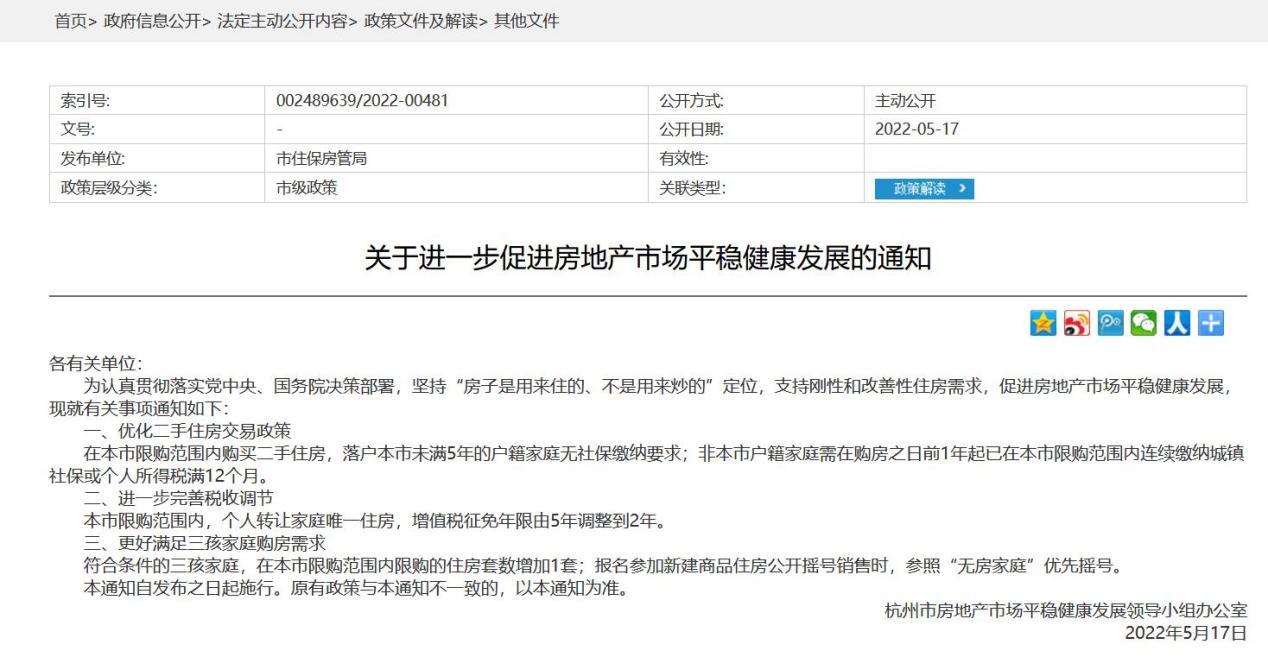Screen dimensions: 1268x657
Task: Share the notice to Sina Weibo
Action: 1077,323
